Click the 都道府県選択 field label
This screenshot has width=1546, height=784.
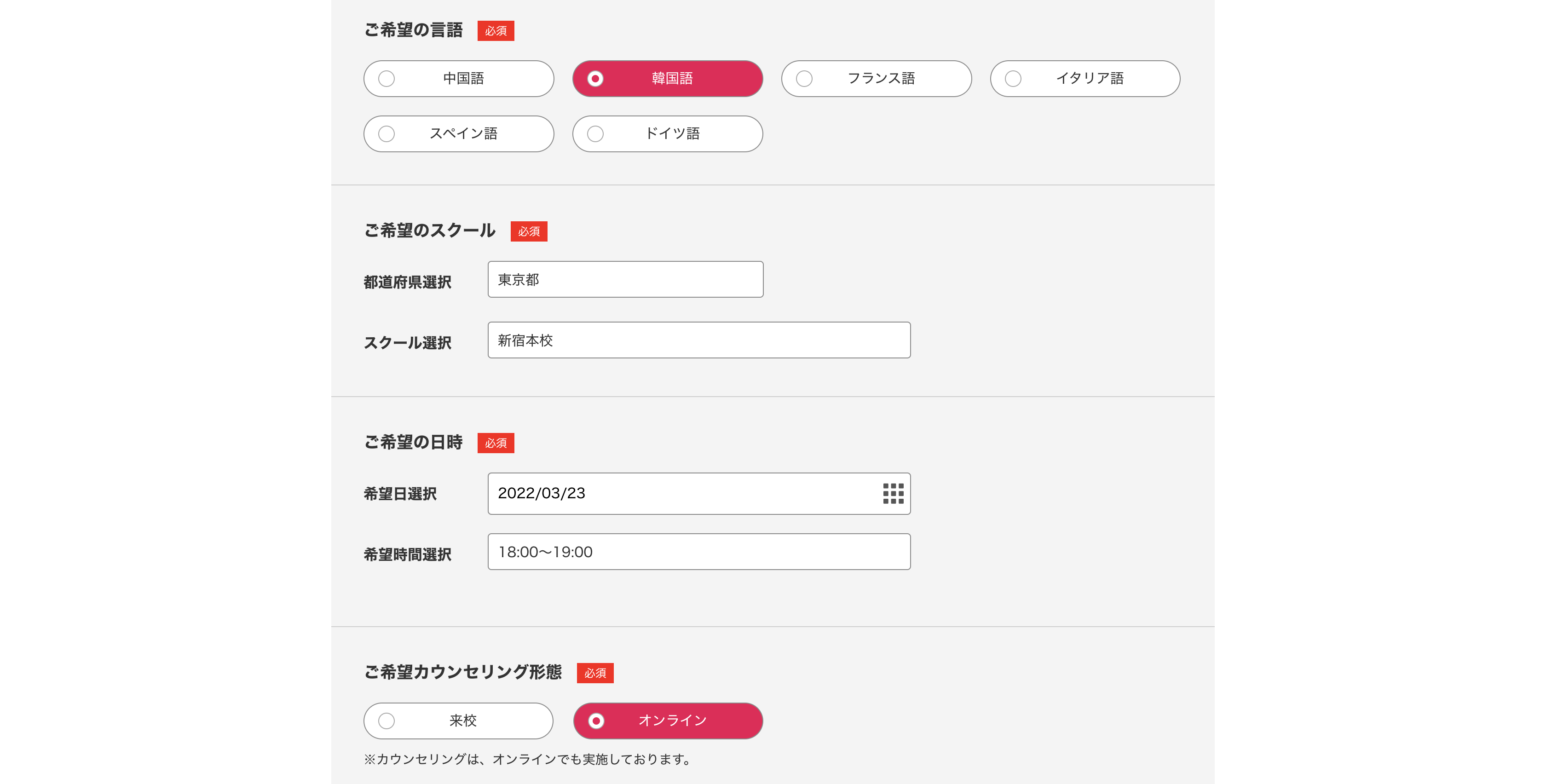pyautogui.click(x=408, y=282)
